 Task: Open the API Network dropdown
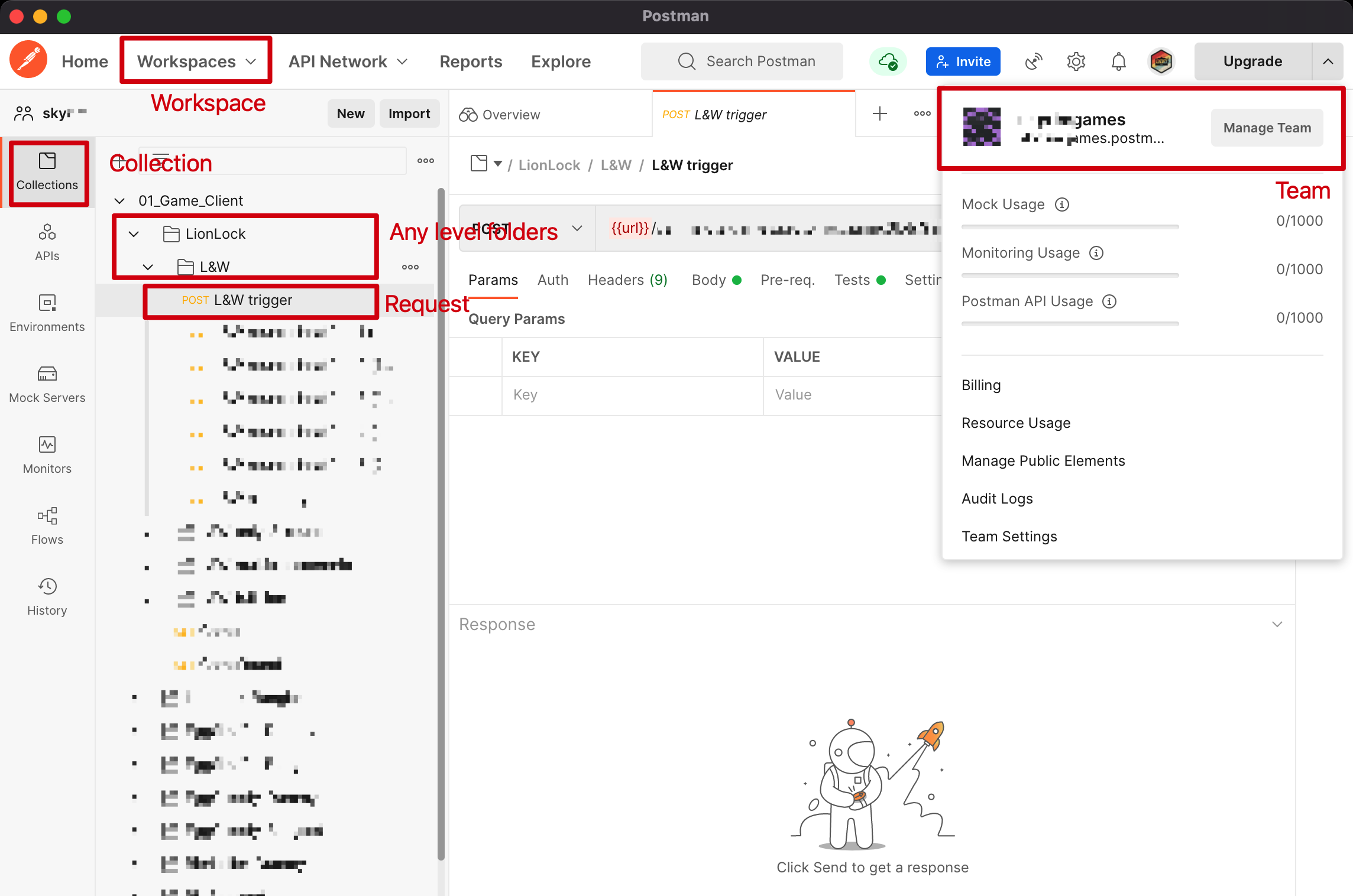(x=348, y=61)
